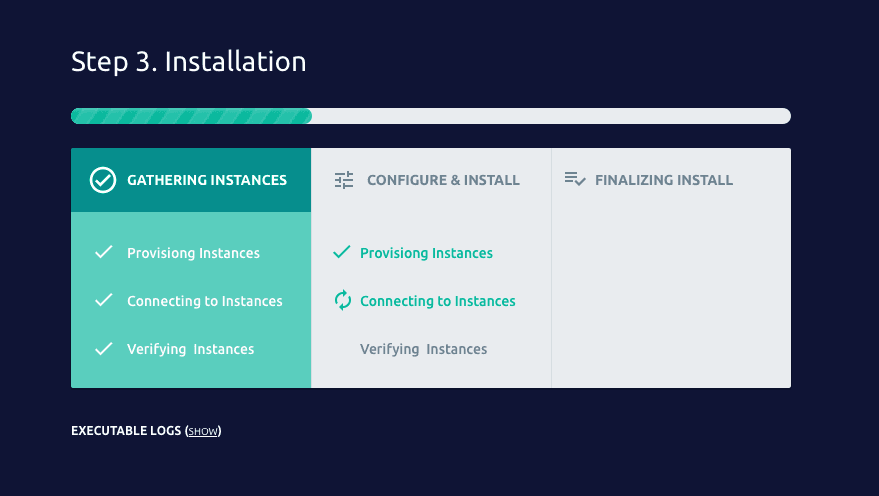This screenshot has width=879, height=496.
Task: Click the green checkmark in Configure & Install column
Action: pos(342,253)
